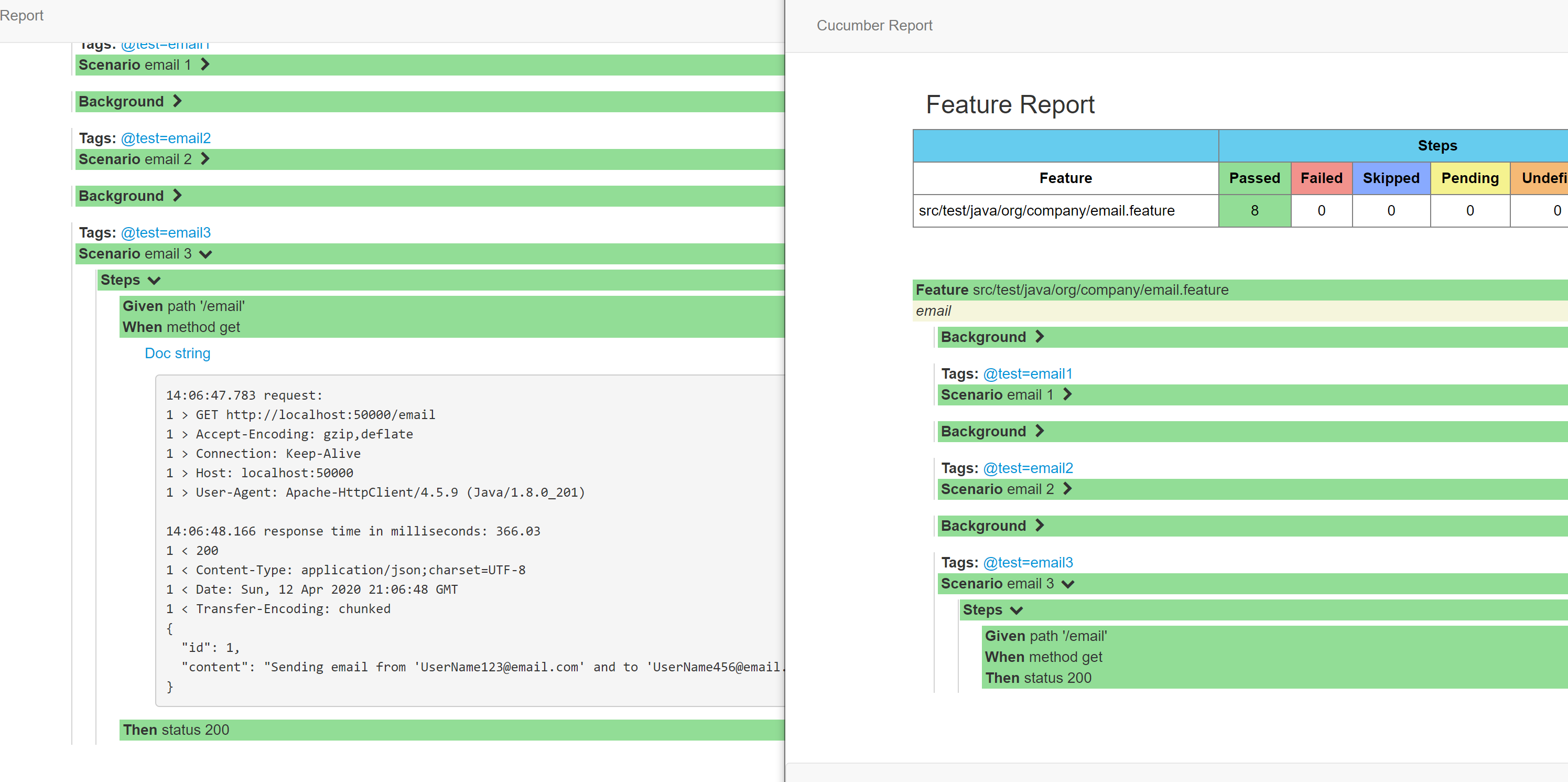Open the @test=email2 tag link
This screenshot has width=1568, height=782.
click(166, 138)
